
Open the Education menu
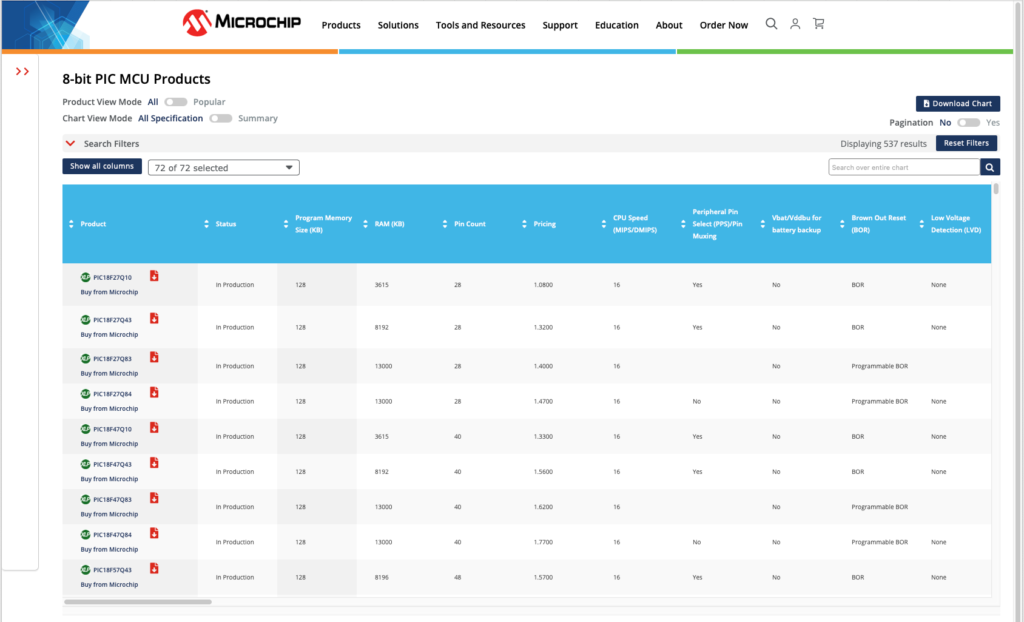click(616, 25)
